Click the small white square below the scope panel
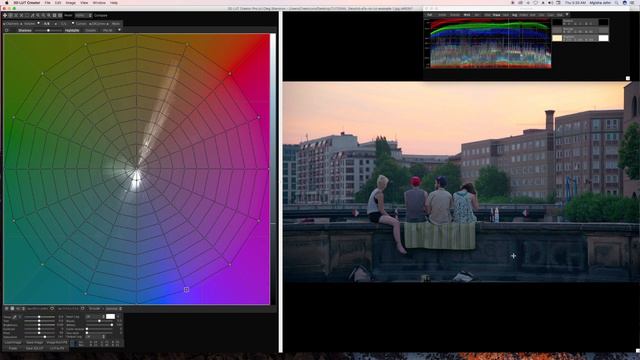Screen dimensions: 640x360 click(x=628, y=78)
